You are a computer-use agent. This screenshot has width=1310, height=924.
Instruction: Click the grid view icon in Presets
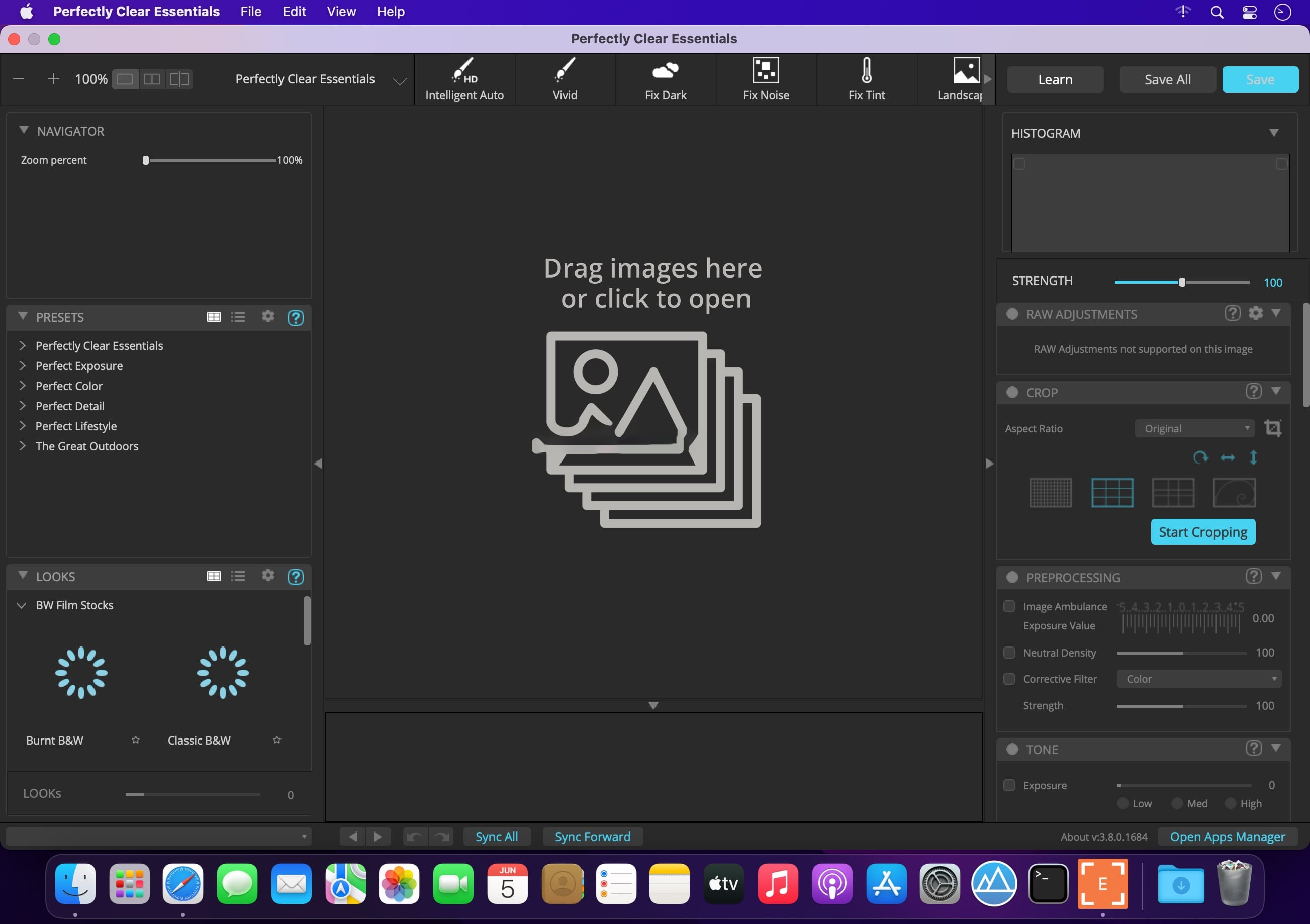pos(213,316)
